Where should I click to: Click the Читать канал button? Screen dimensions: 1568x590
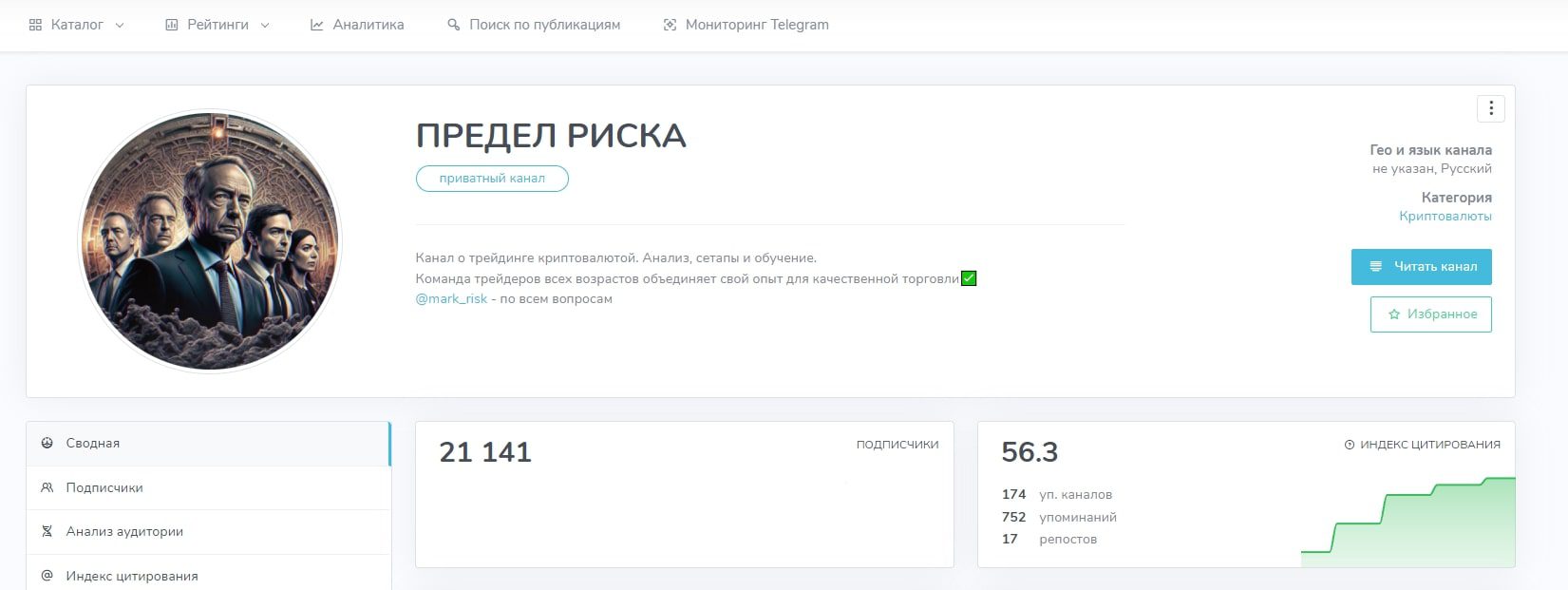[1422, 267]
